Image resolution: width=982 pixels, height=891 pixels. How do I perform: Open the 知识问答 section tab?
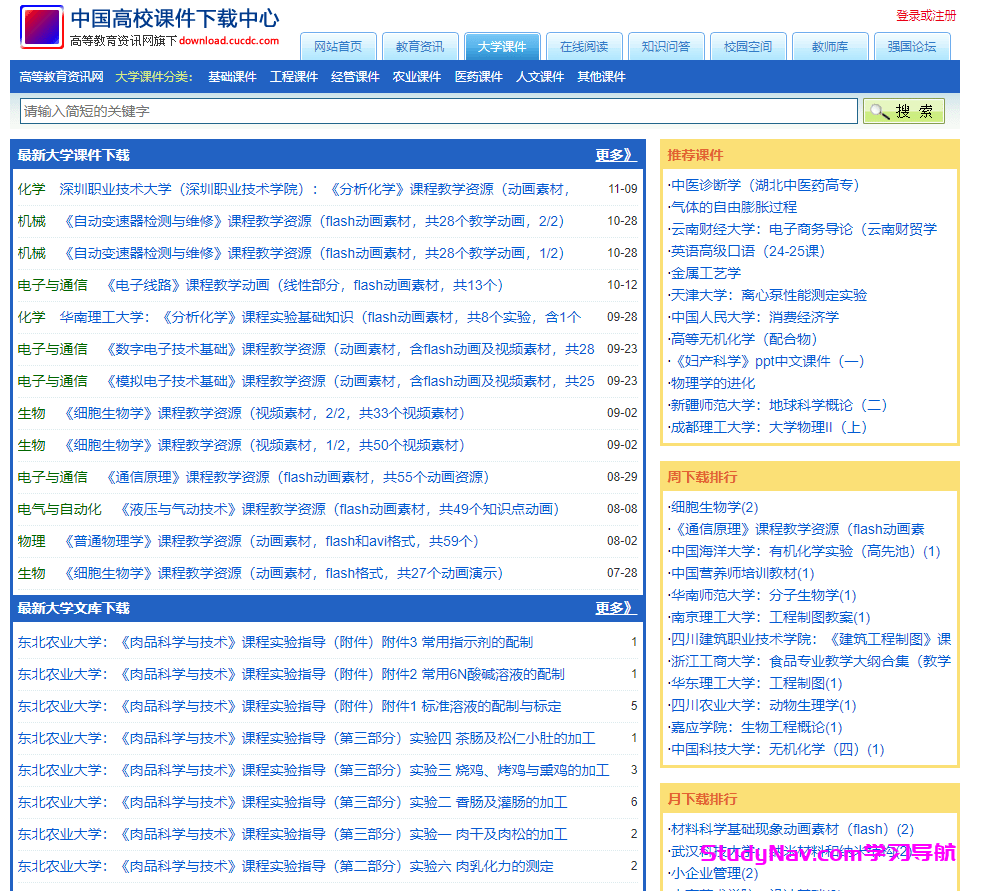[666, 46]
